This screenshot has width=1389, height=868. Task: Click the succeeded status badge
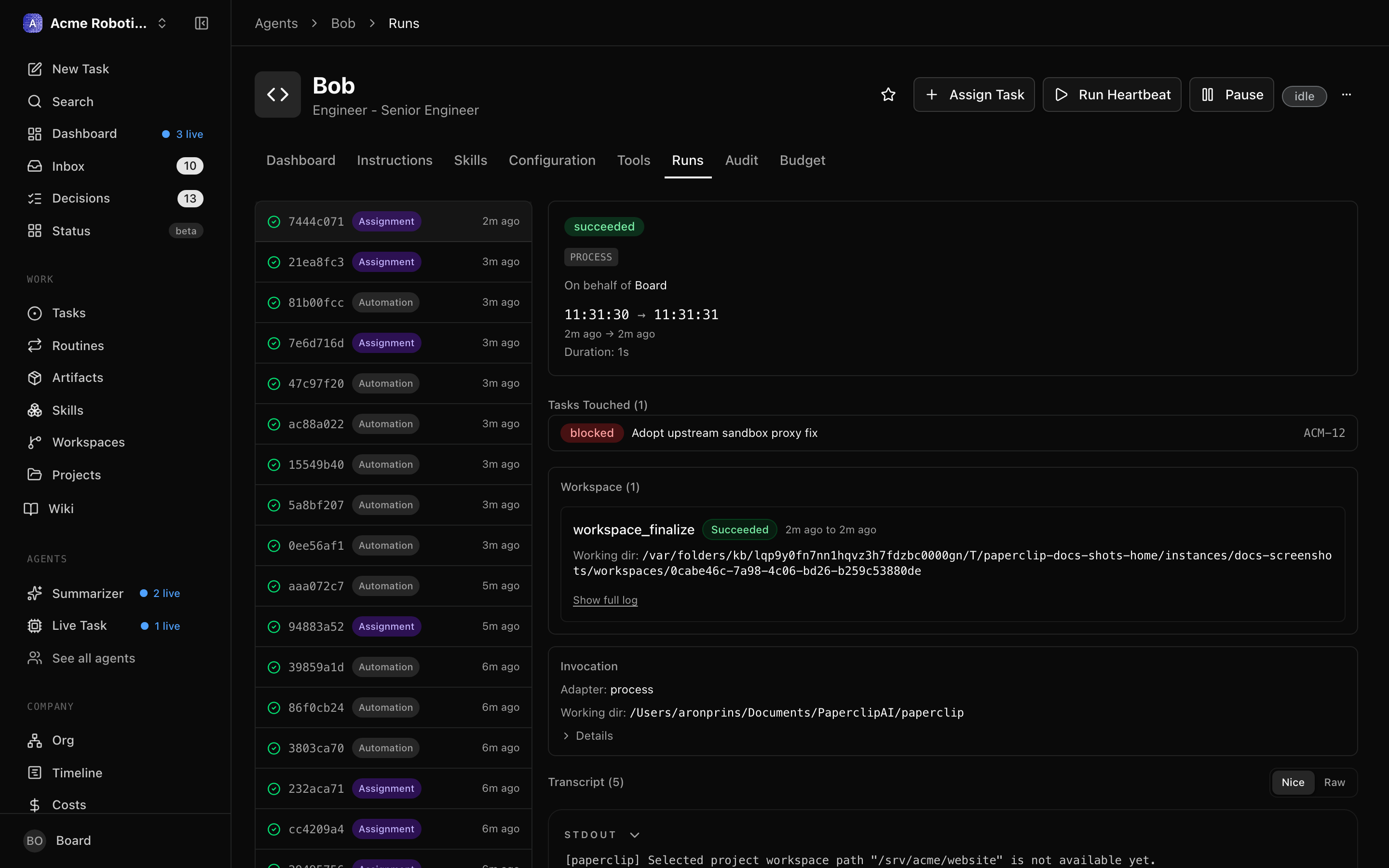pyautogui.click(x=604, y=226)
